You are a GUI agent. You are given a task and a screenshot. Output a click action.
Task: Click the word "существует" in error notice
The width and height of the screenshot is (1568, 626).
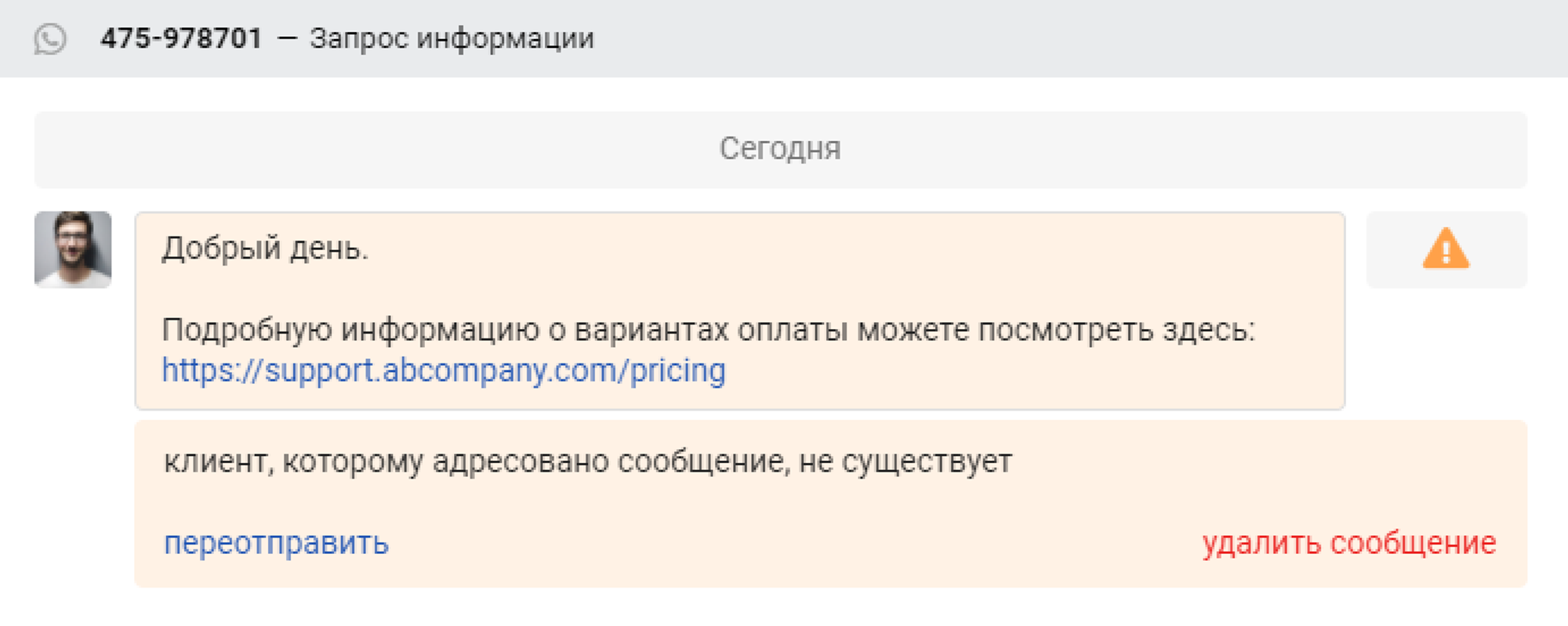click(x=927, y=461)
